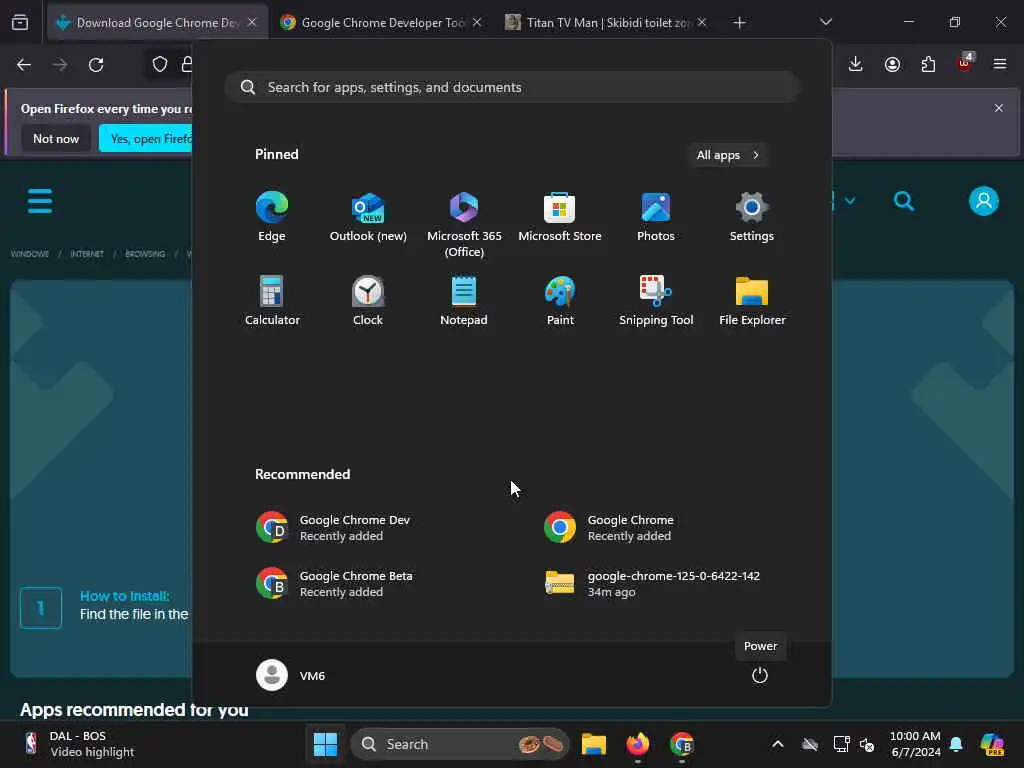The image size is (1024, 768).
Task: Go back in Firefox
Action: (x=24, y=65)
